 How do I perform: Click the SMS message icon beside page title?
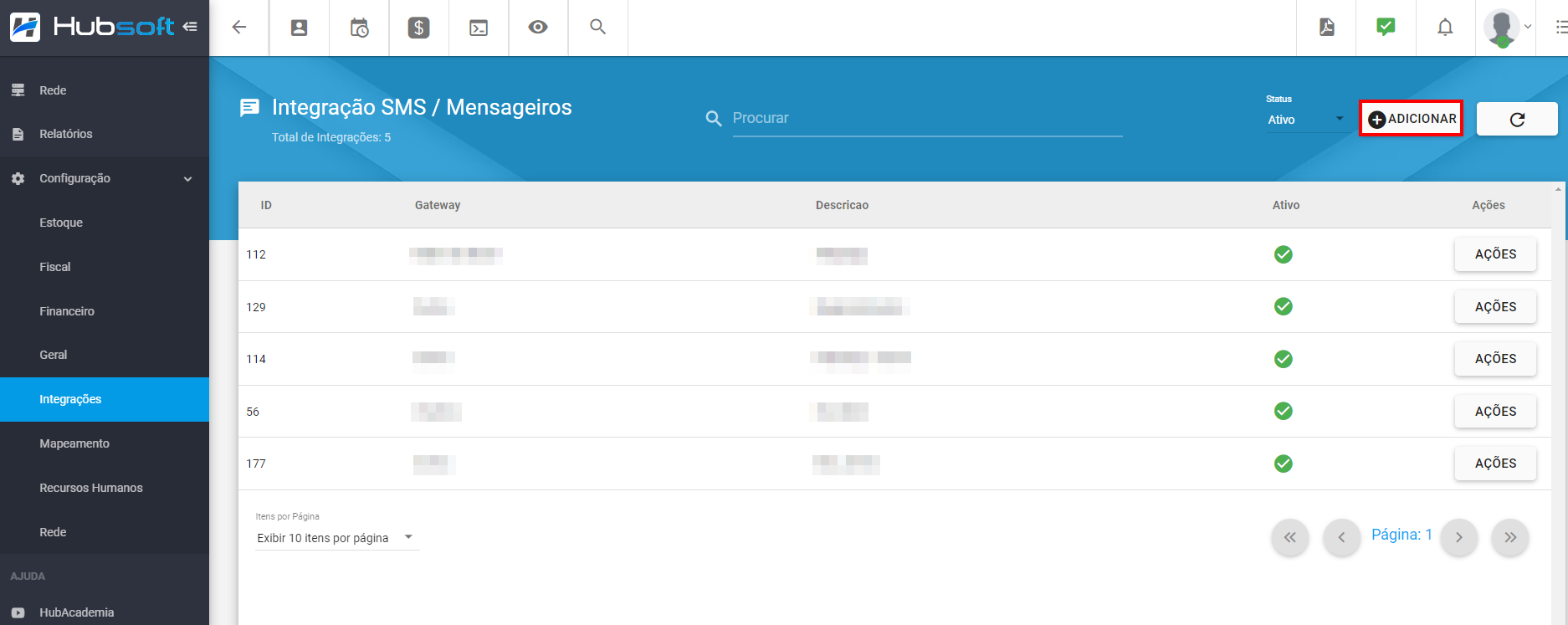coord(249,108)
